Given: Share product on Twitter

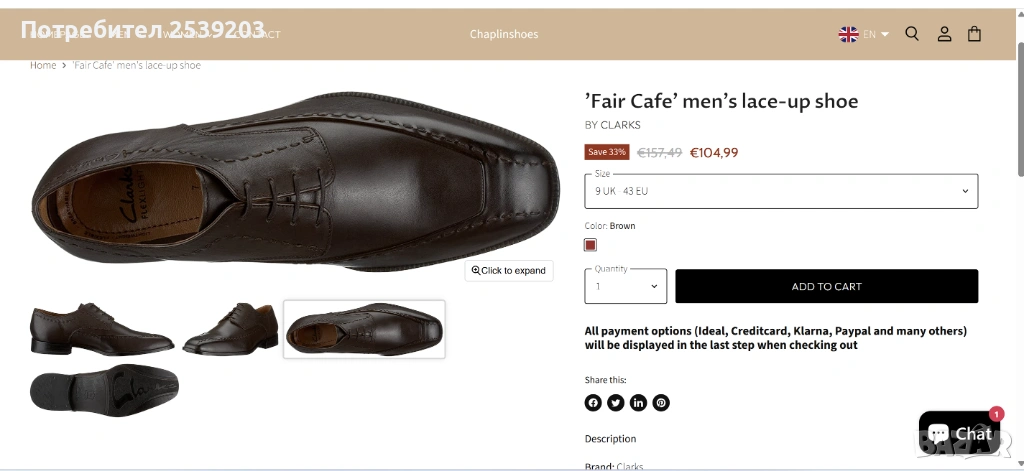Looking at the screenshot, I should tap(616, 403).
